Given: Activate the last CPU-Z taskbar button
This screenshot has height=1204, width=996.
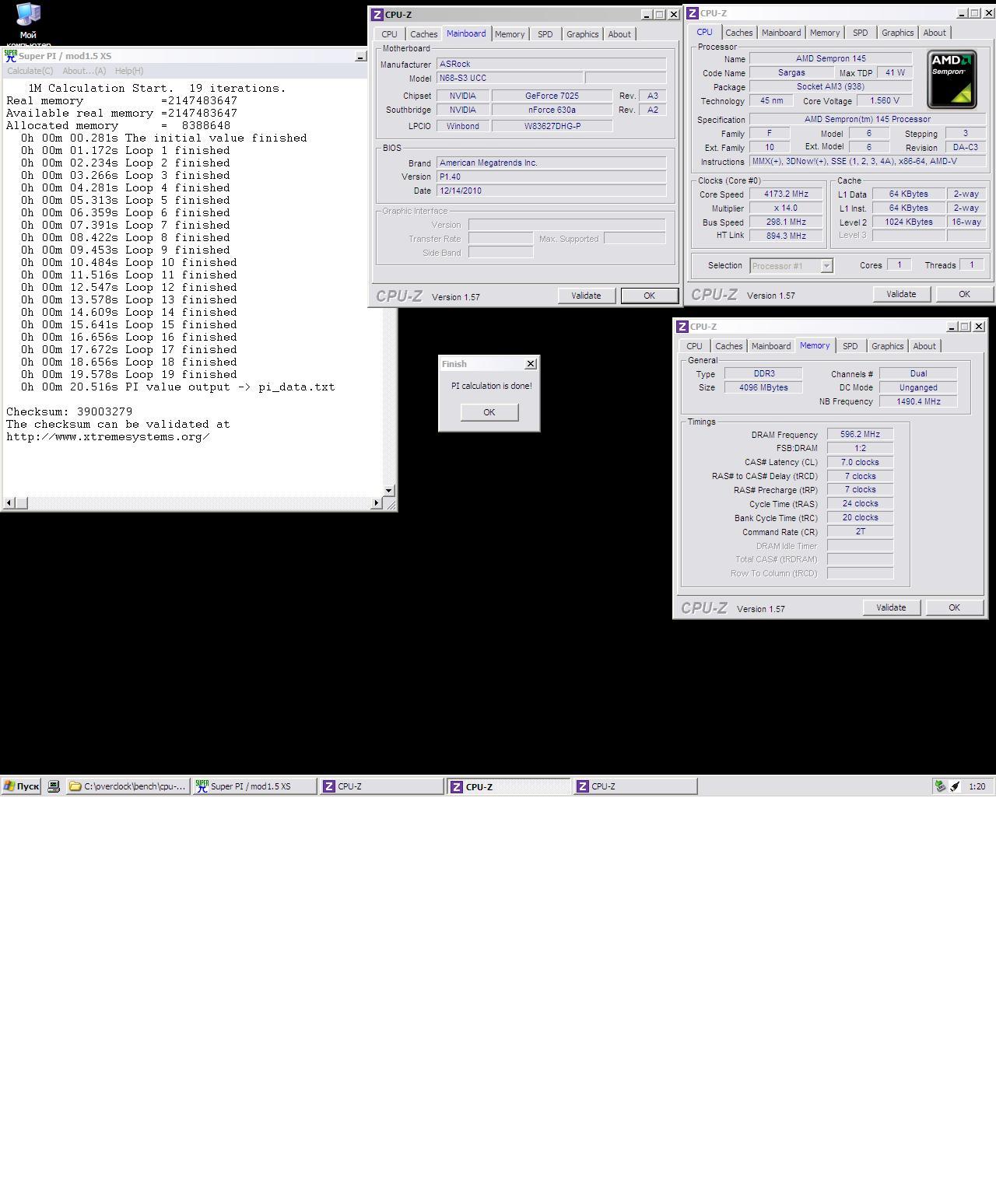Looking at the screenshot, I should [635, 786].
